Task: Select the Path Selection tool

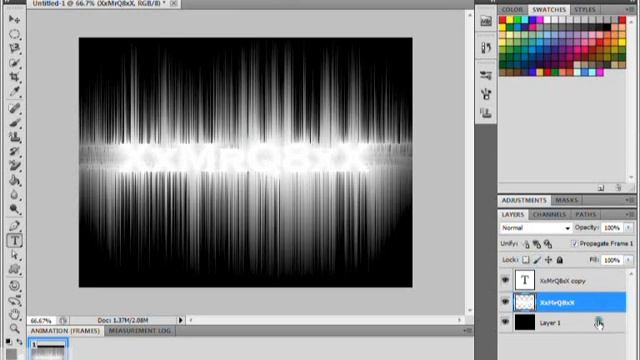Action: (14, 255)
